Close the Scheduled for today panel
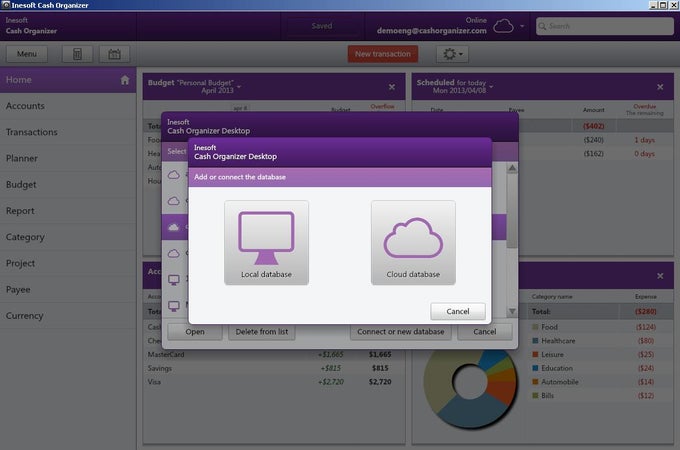 tap(660, 87)
